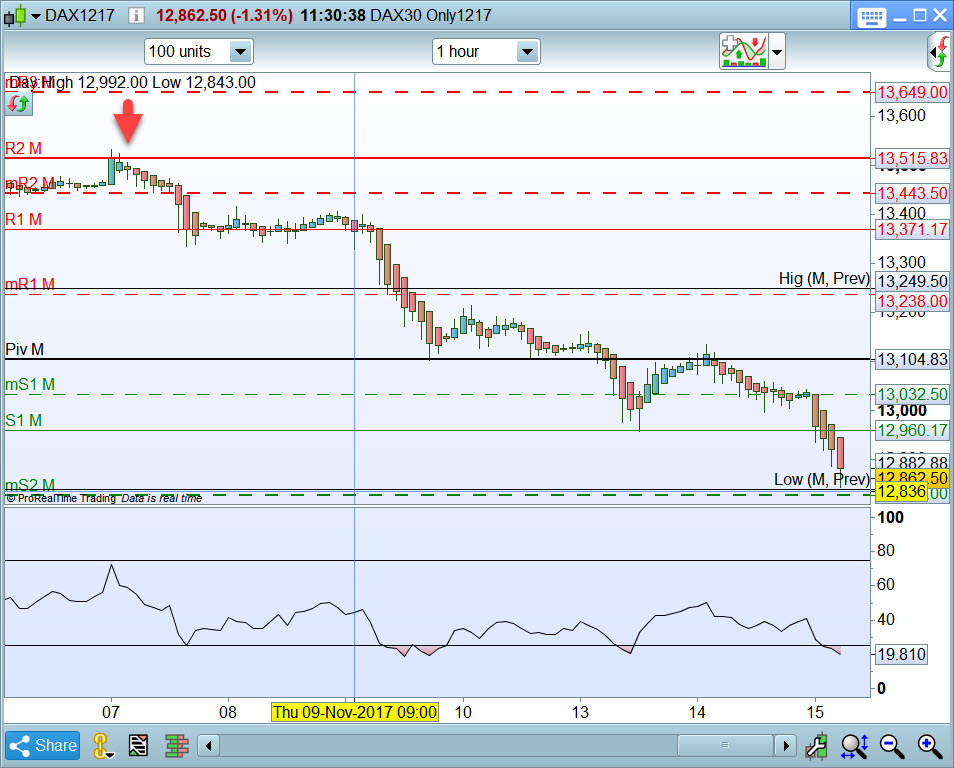
Task: Open the 1 hour timeframe dropdown
Action: point(486,52)
